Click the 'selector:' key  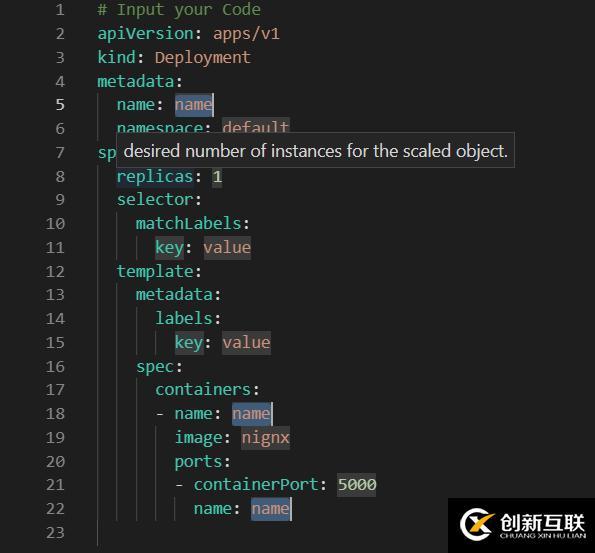coord(159,200)
